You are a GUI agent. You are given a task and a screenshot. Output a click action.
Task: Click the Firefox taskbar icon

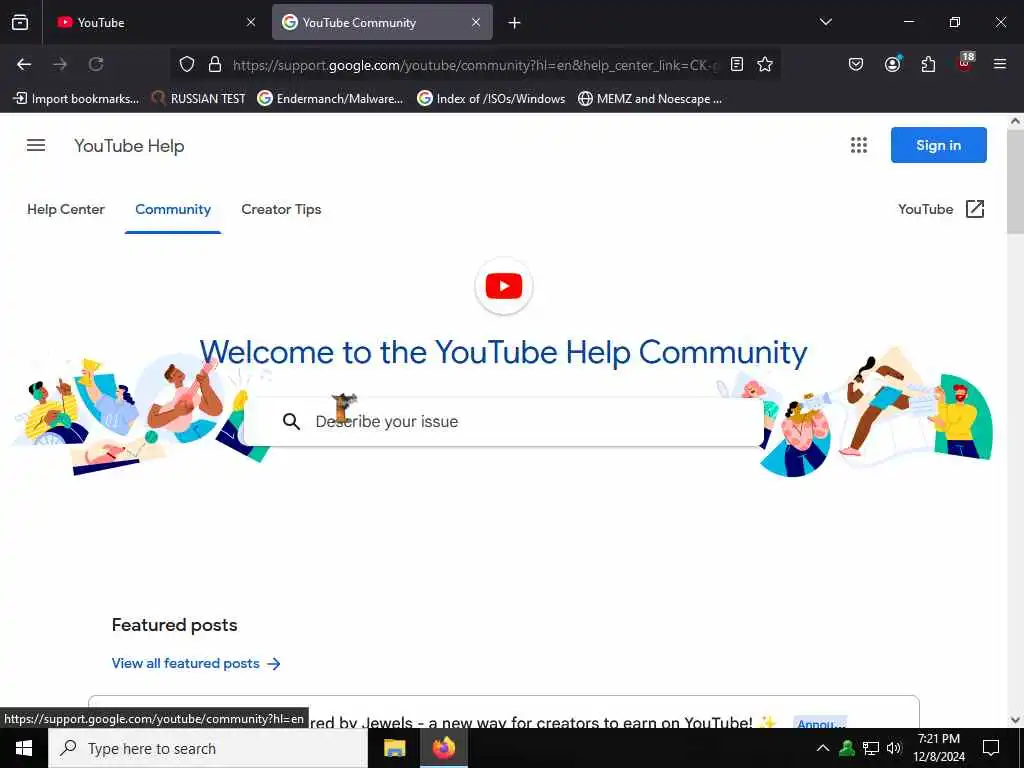pyautogui.click(x=443, y=748)
